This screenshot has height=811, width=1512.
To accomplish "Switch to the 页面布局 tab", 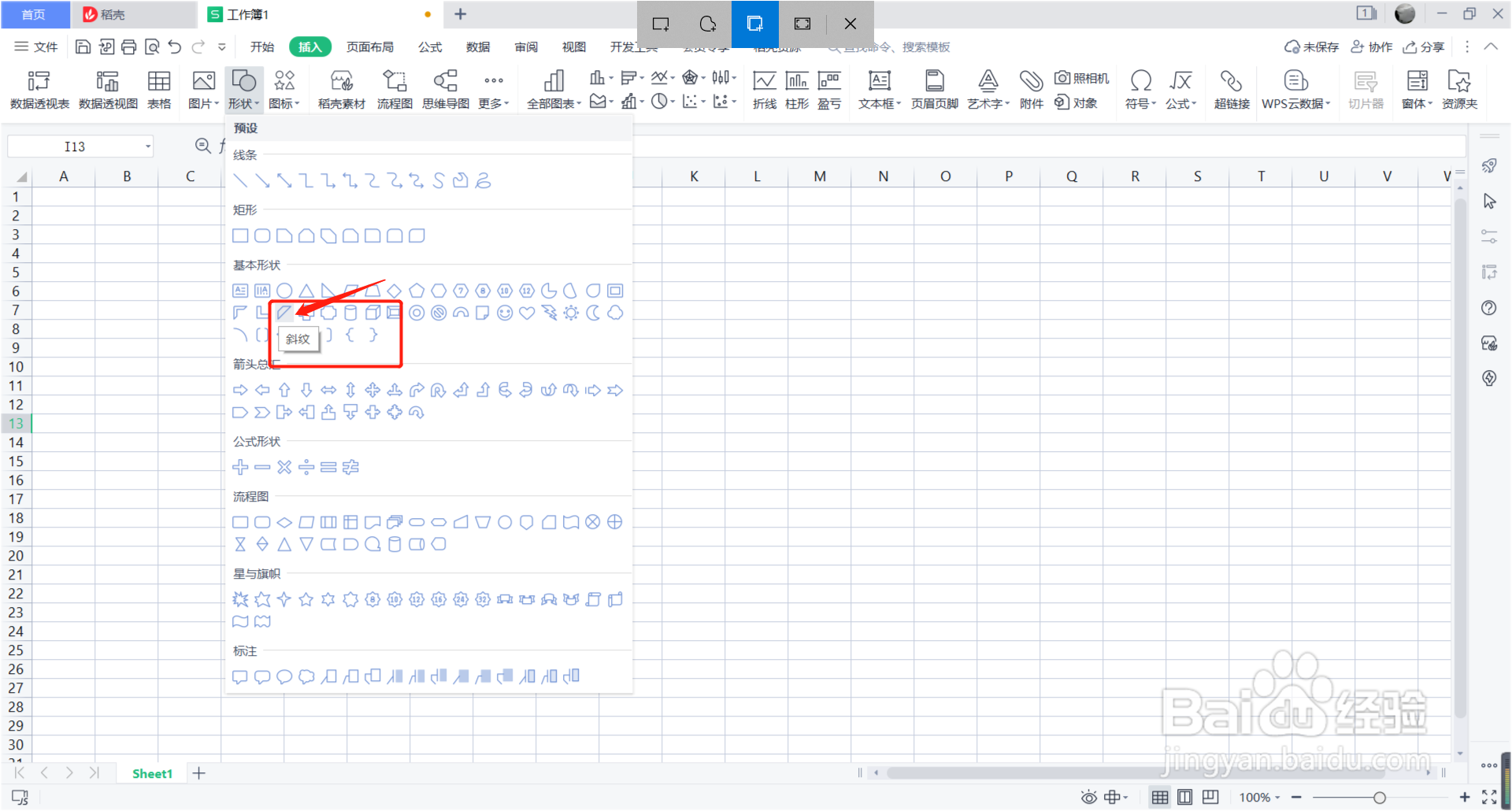I will click(x=370, y=47).
